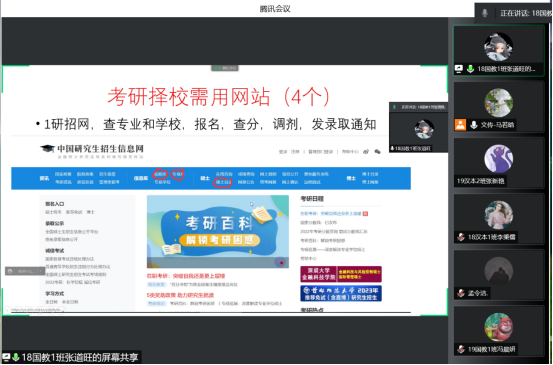Click the microphone icon in the 正在讲话 indicator
Image resolution: width=553 pixels, height=365 pixels.
pos(485,13)
